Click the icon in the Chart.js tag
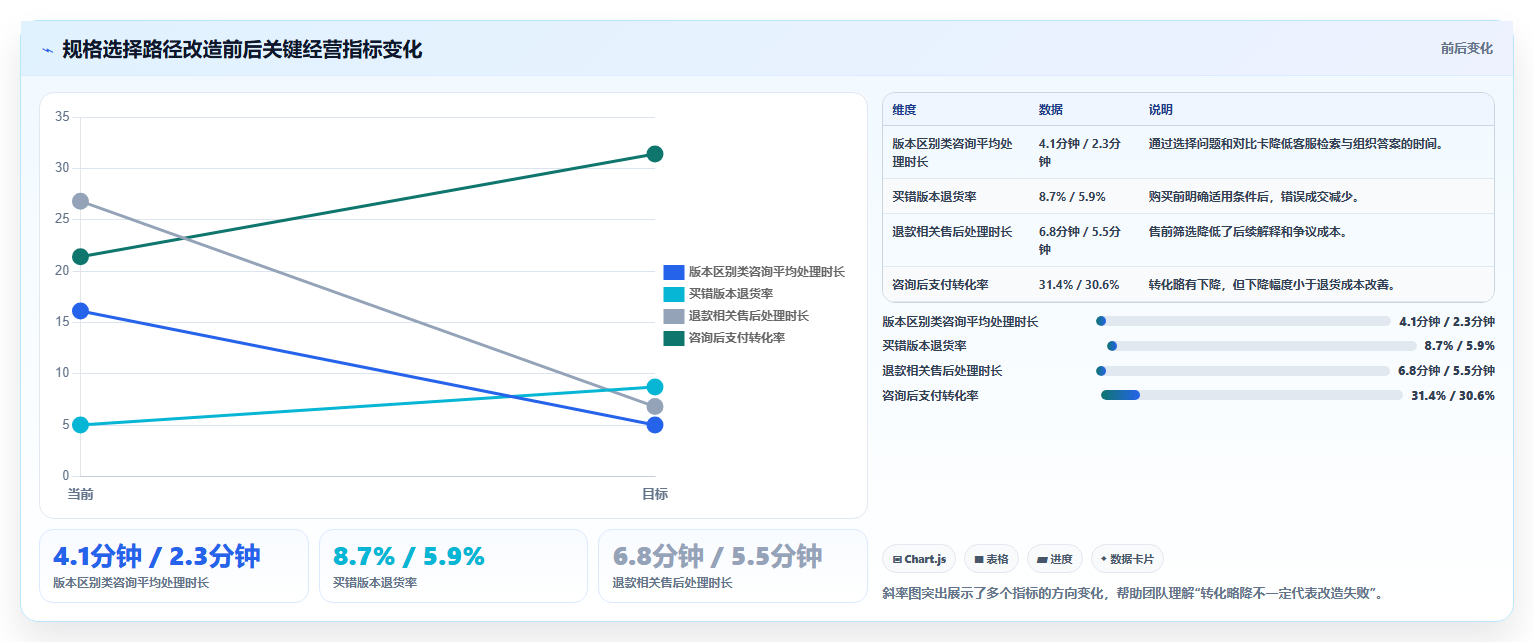The image size is (1534, 642). (x=897, y=560)
